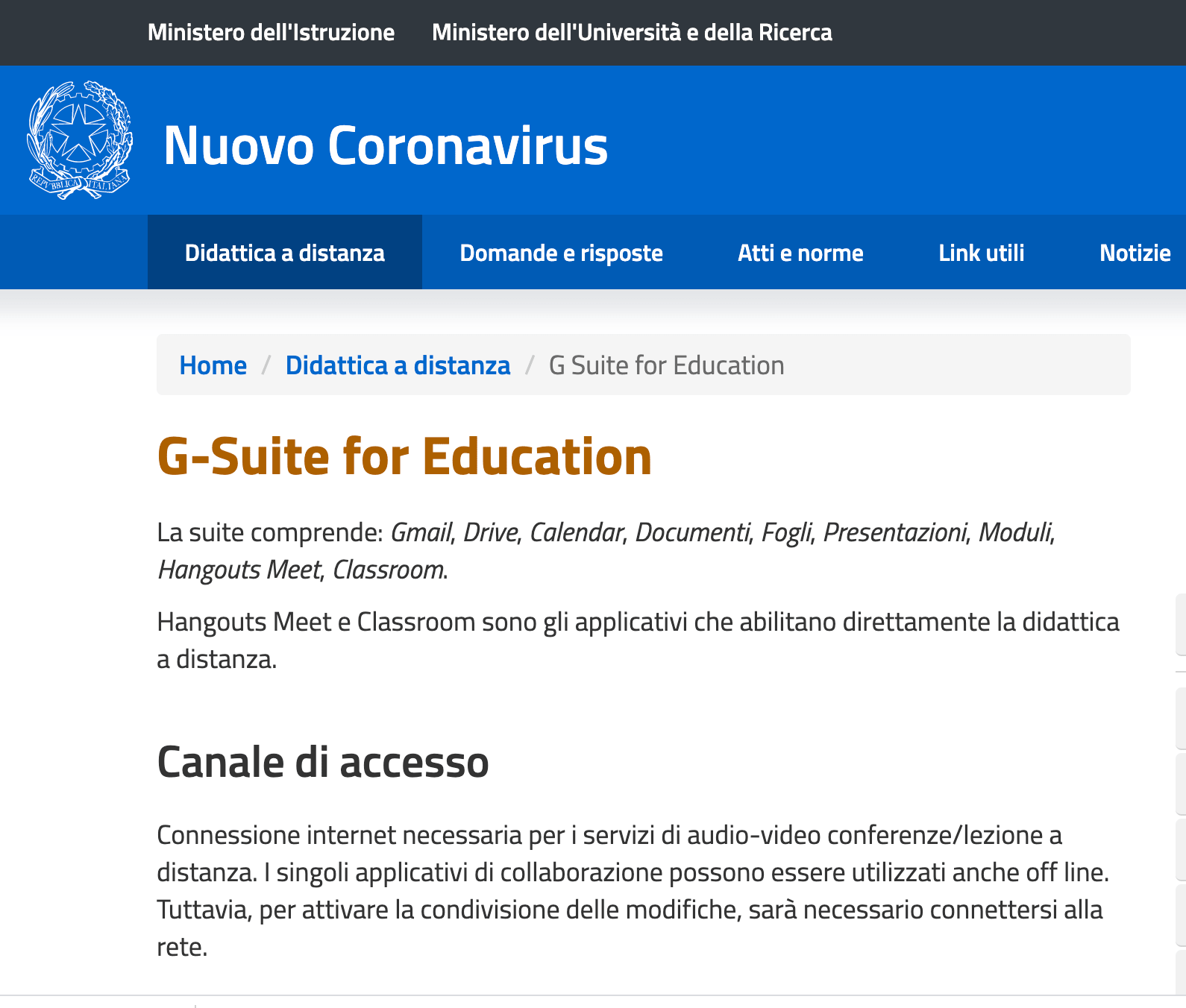Screen dimensions: 1186x1008
Task: Click the italic word Gmail
Action: (421, 532)
